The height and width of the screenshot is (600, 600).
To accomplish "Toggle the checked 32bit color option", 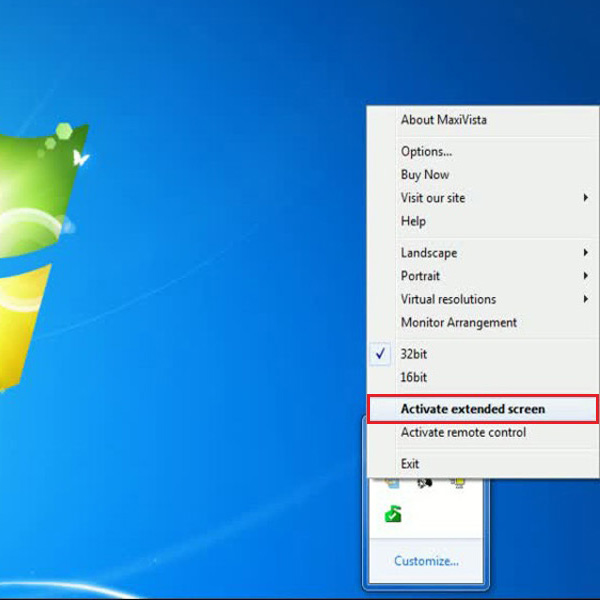I will (x=483, y=354).
